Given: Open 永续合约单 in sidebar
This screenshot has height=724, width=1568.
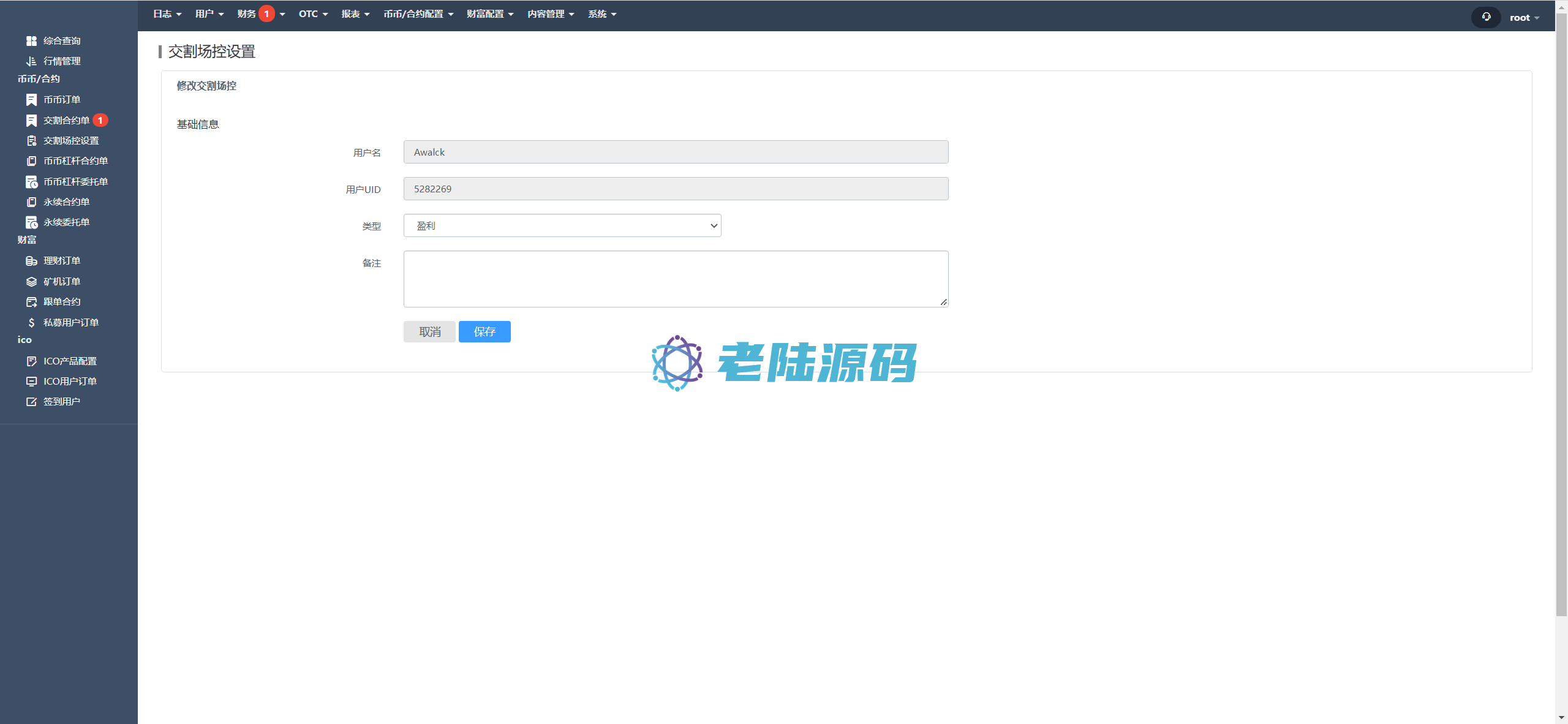Looking at the screenshot, I should pyautogui.click(x=67, y=202).
